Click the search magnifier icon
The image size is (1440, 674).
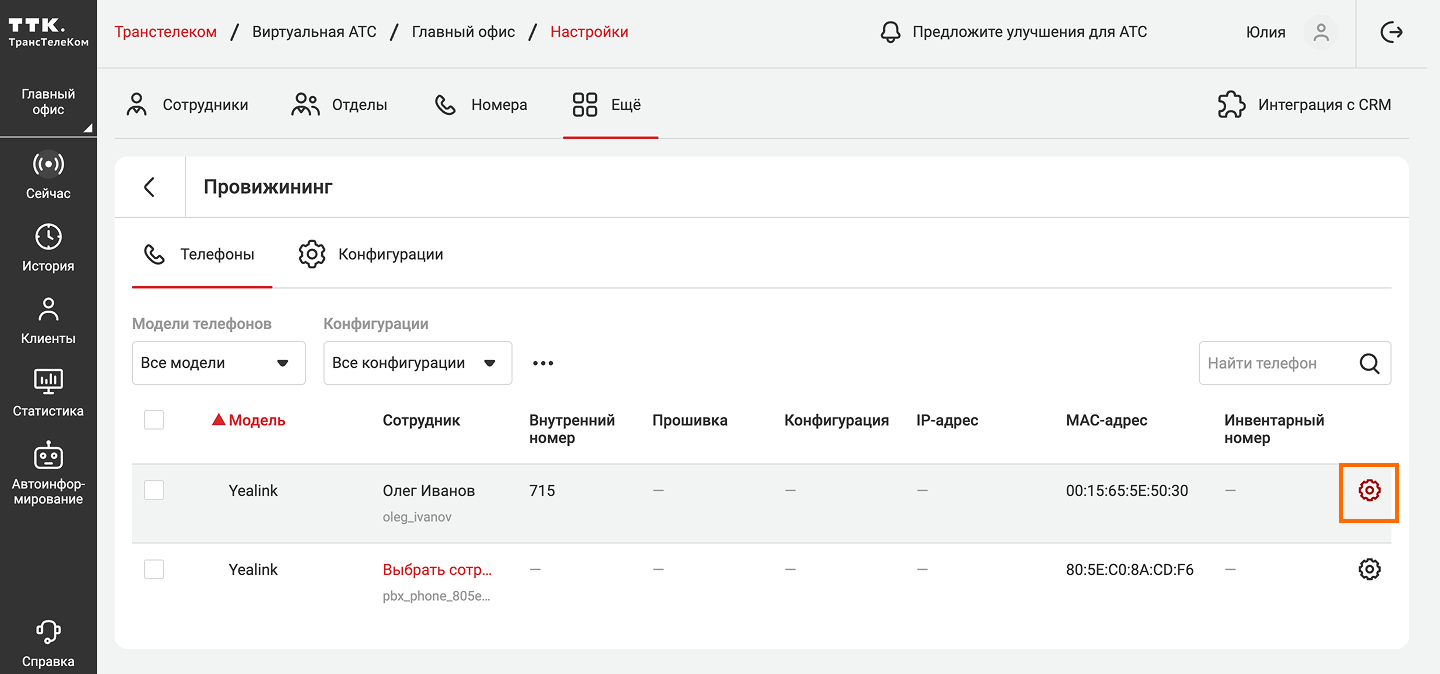1369,364
